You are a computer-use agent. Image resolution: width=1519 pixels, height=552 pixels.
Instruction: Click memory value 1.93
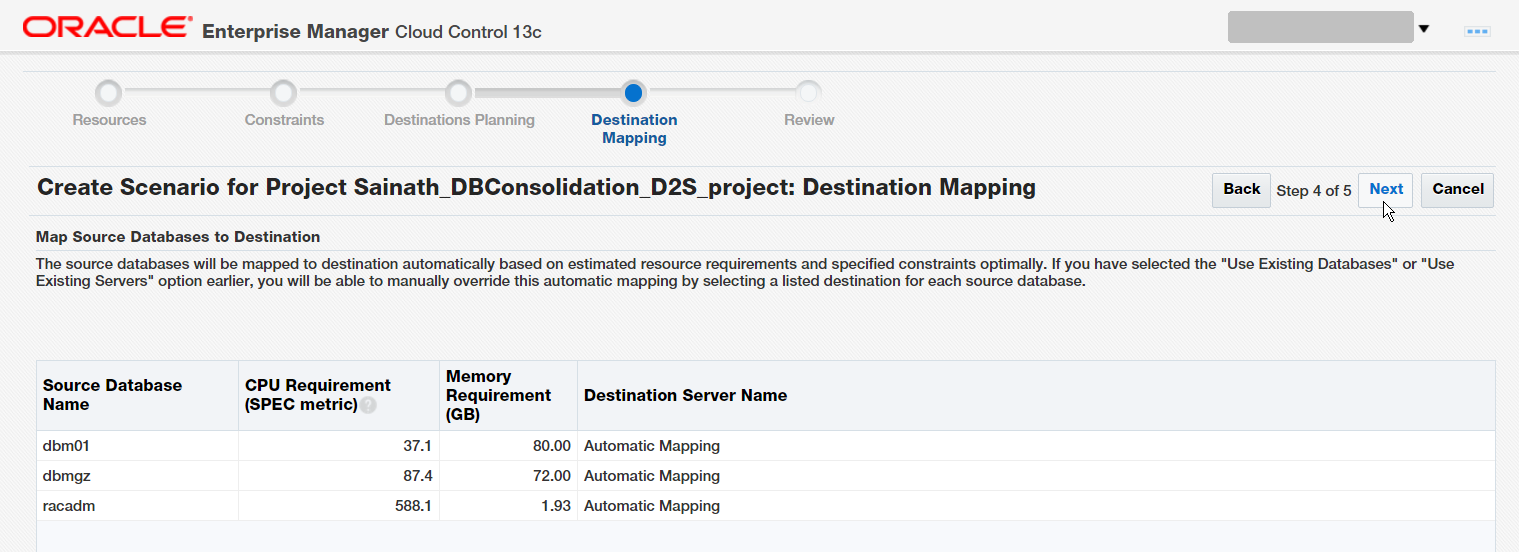pyautogui.click(x=556, y=506)
